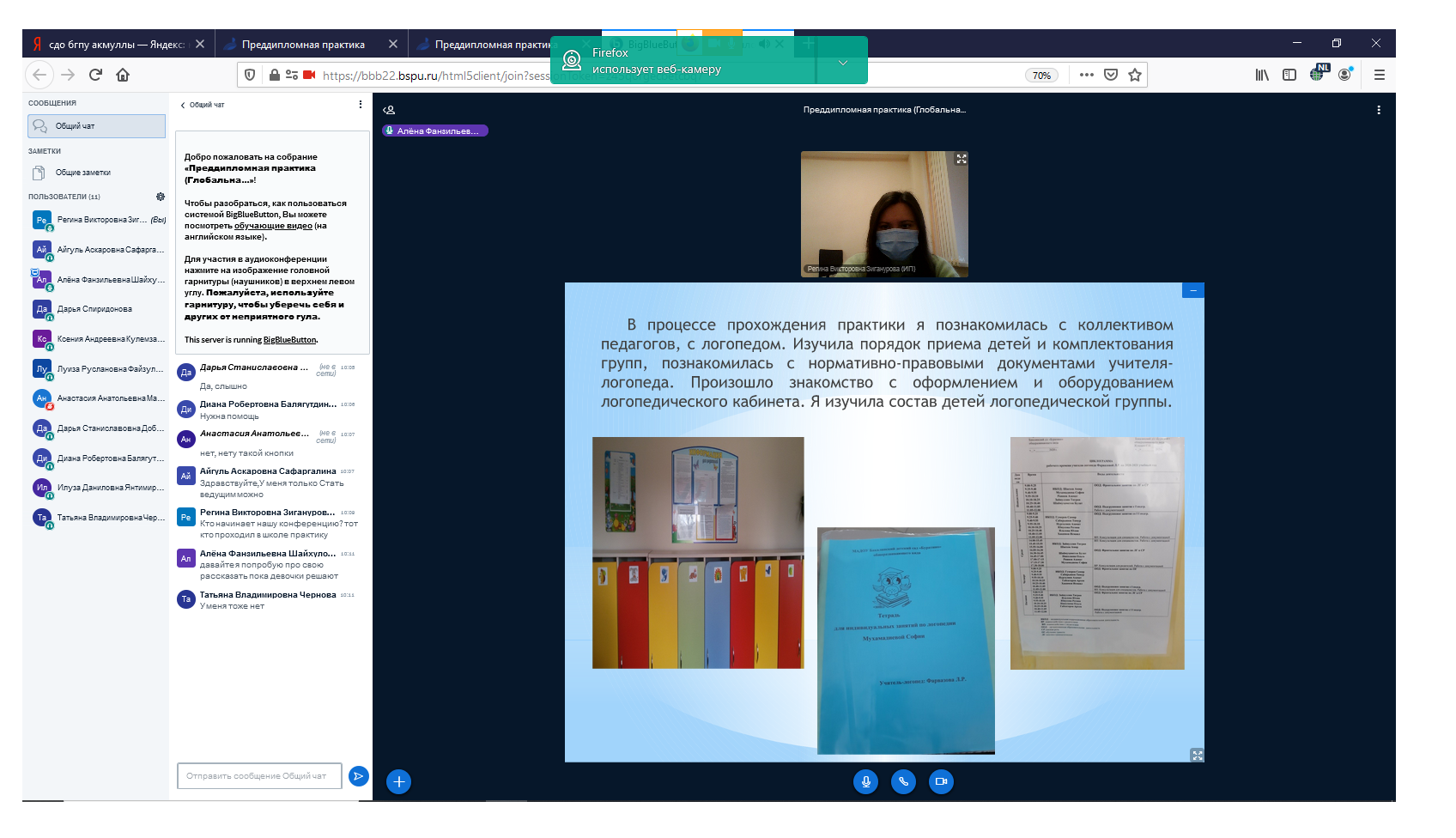Make the webcam video fullscreen

pos(961,159)
